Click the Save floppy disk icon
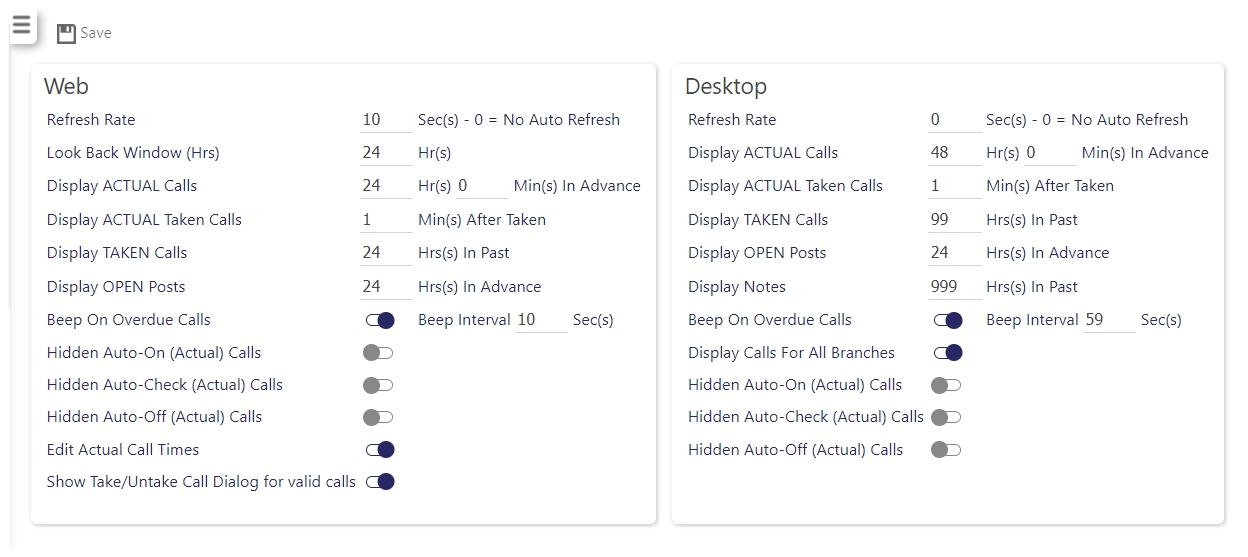 [x=66, y=34]
